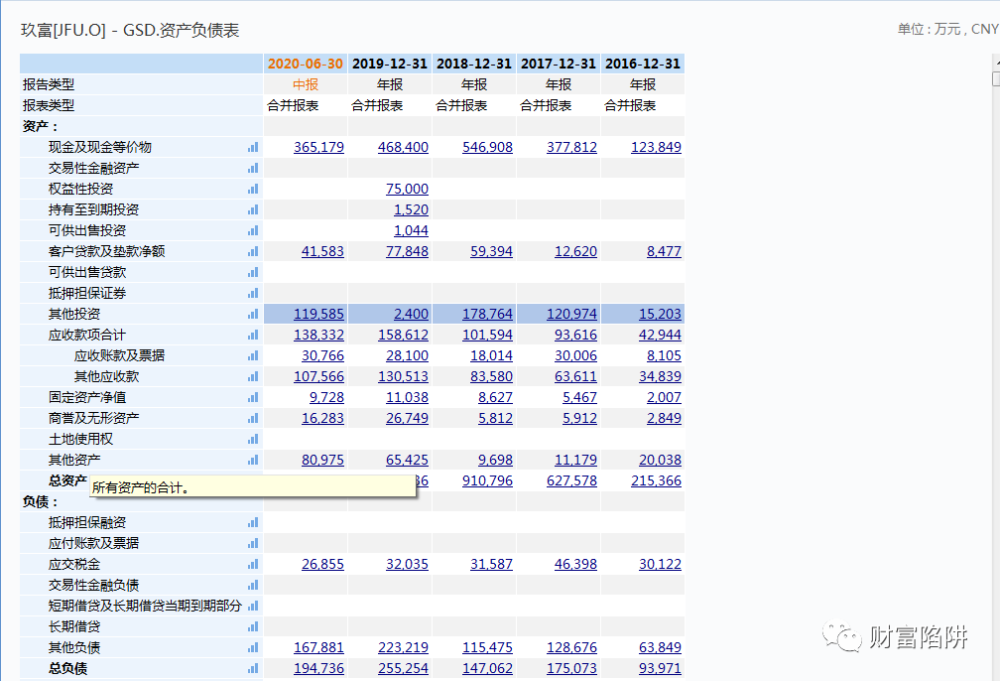
Task: Open chart icon for 其他负债 row
Action: pos(253,648)
